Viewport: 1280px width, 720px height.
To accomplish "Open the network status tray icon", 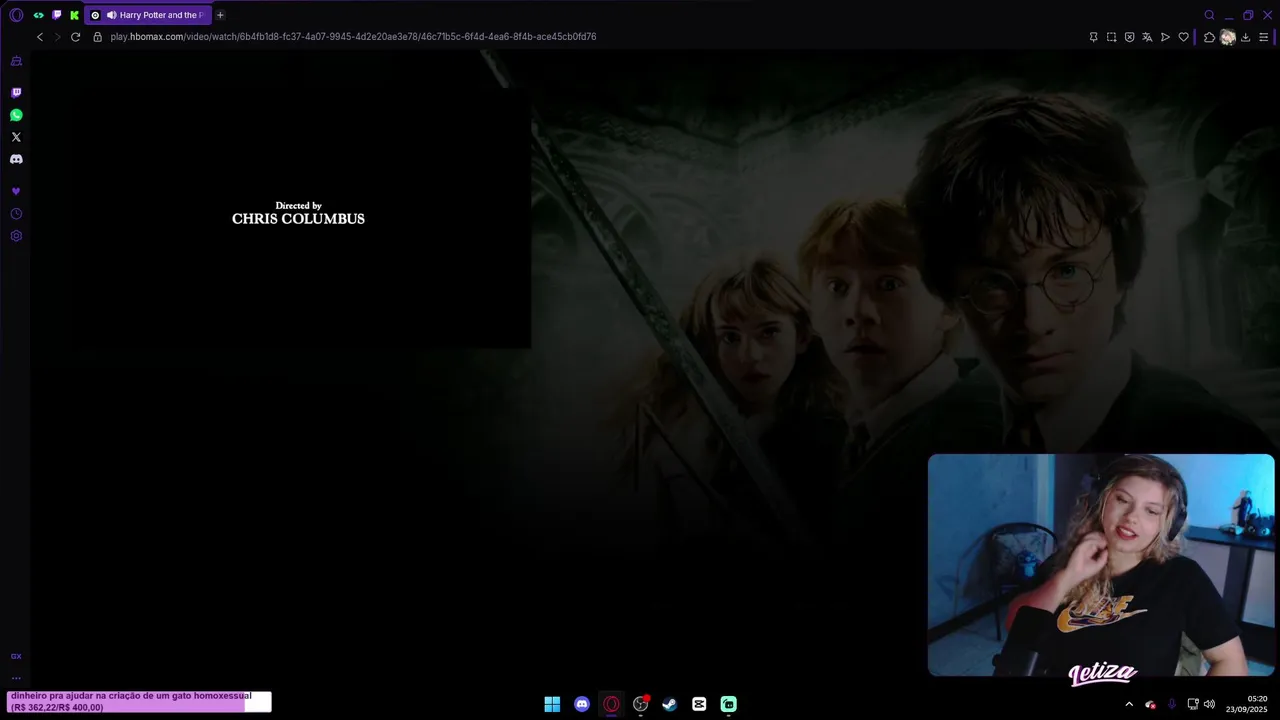I will [1193, 704].
